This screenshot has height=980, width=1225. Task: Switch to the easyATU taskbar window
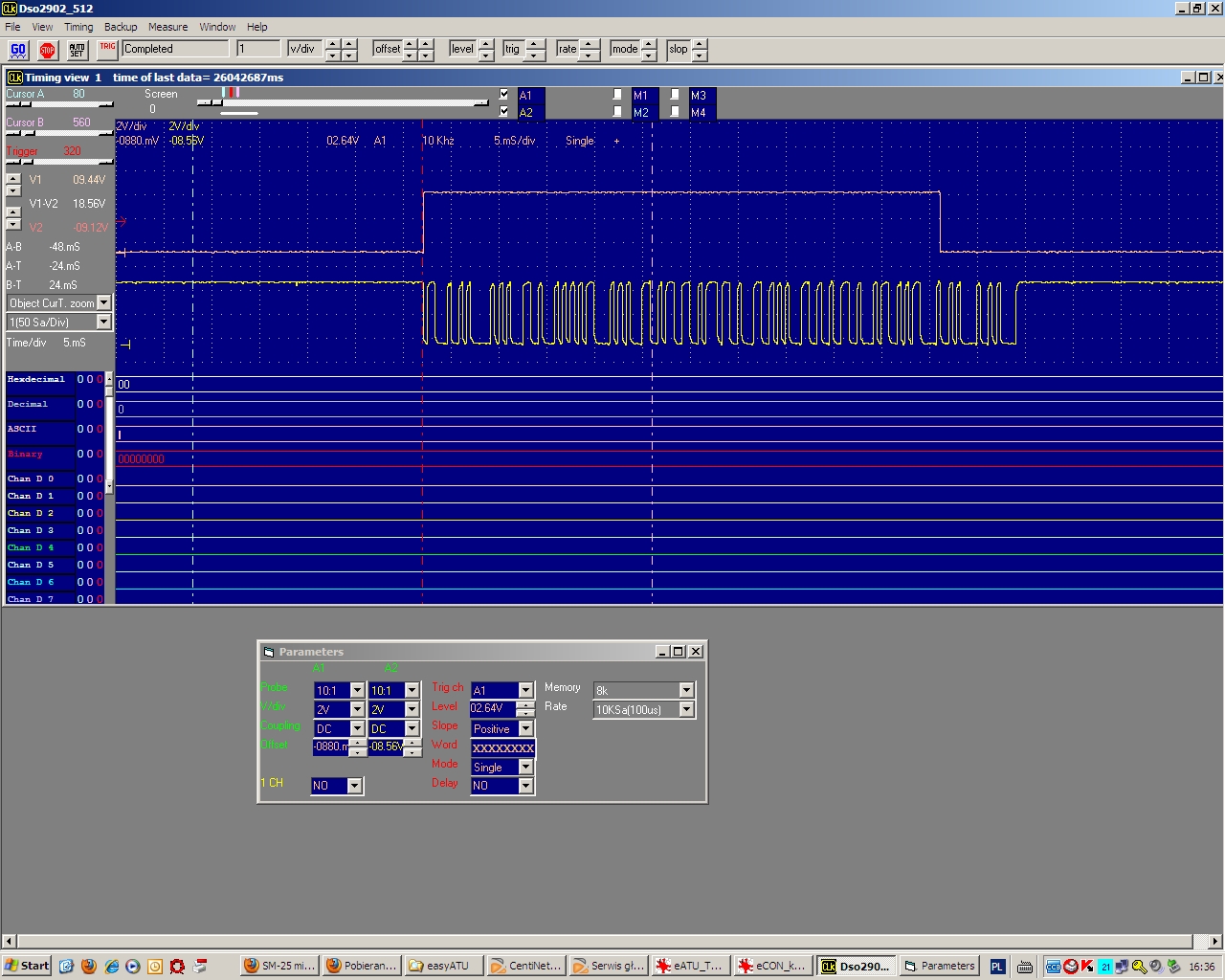click(x=443, y=967)
